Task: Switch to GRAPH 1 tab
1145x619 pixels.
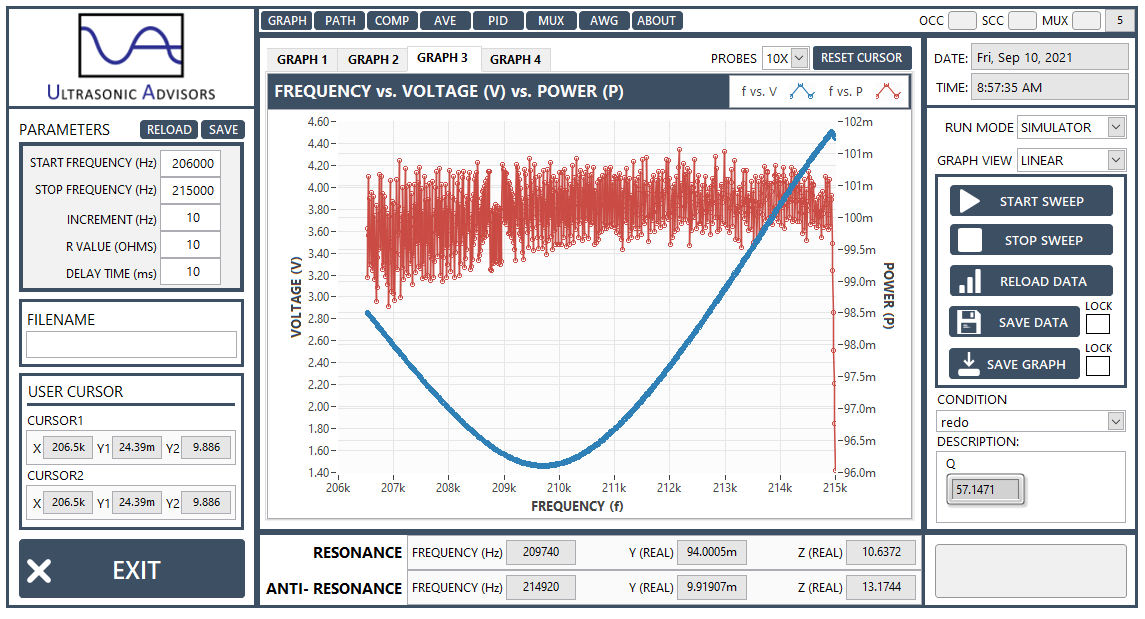Action: coord(302,59)
